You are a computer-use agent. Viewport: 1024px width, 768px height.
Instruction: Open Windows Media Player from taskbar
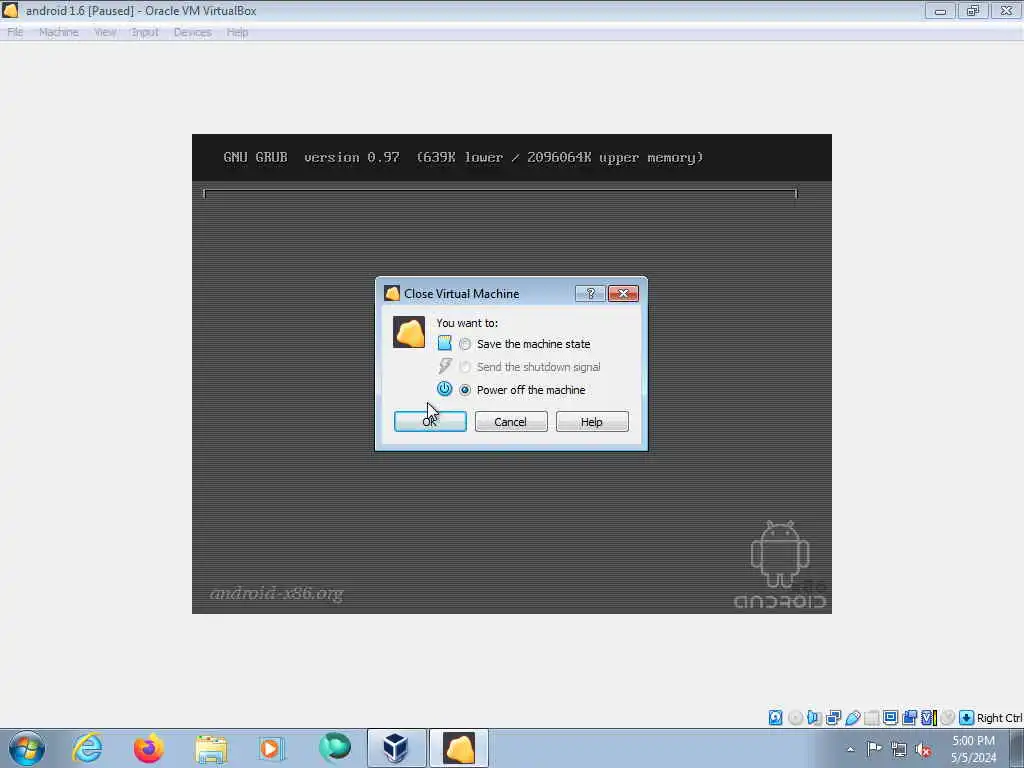pos(271,748)
